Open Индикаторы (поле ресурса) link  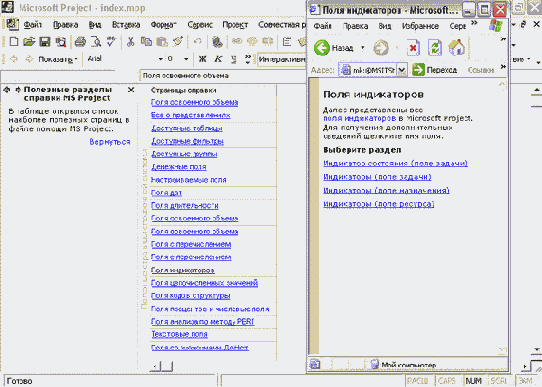pos(379,204)
